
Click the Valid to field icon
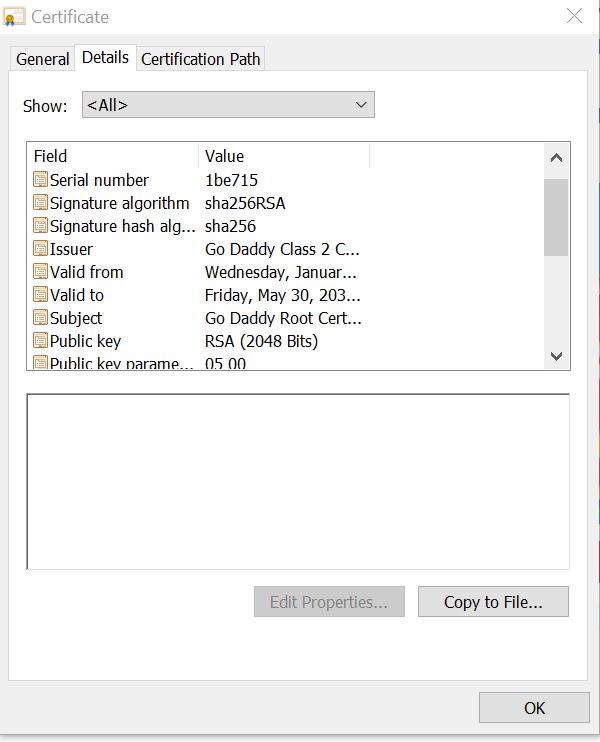coord(41,294)
